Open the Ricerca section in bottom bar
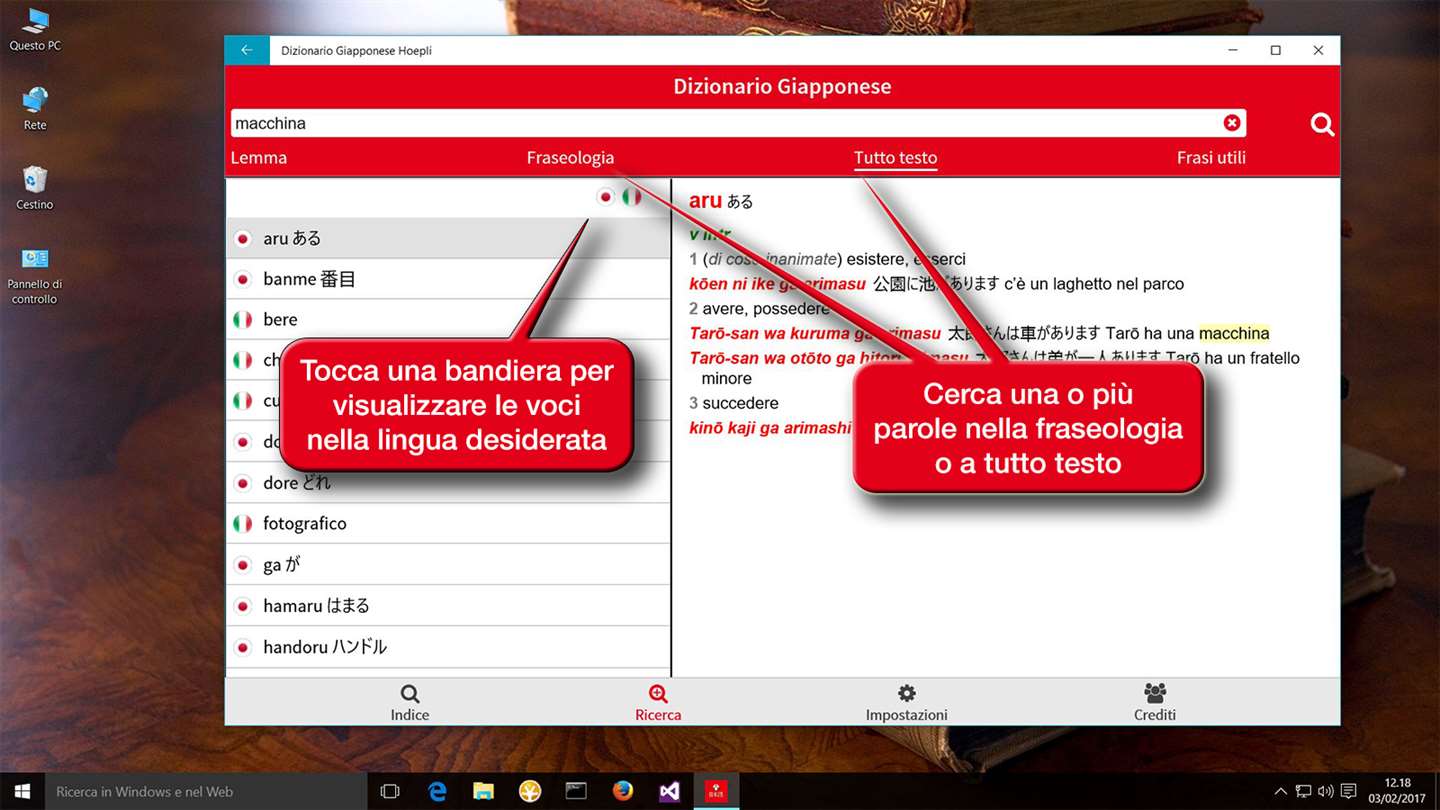Viewport: 1440px width, 810px height. click(658, 703)
